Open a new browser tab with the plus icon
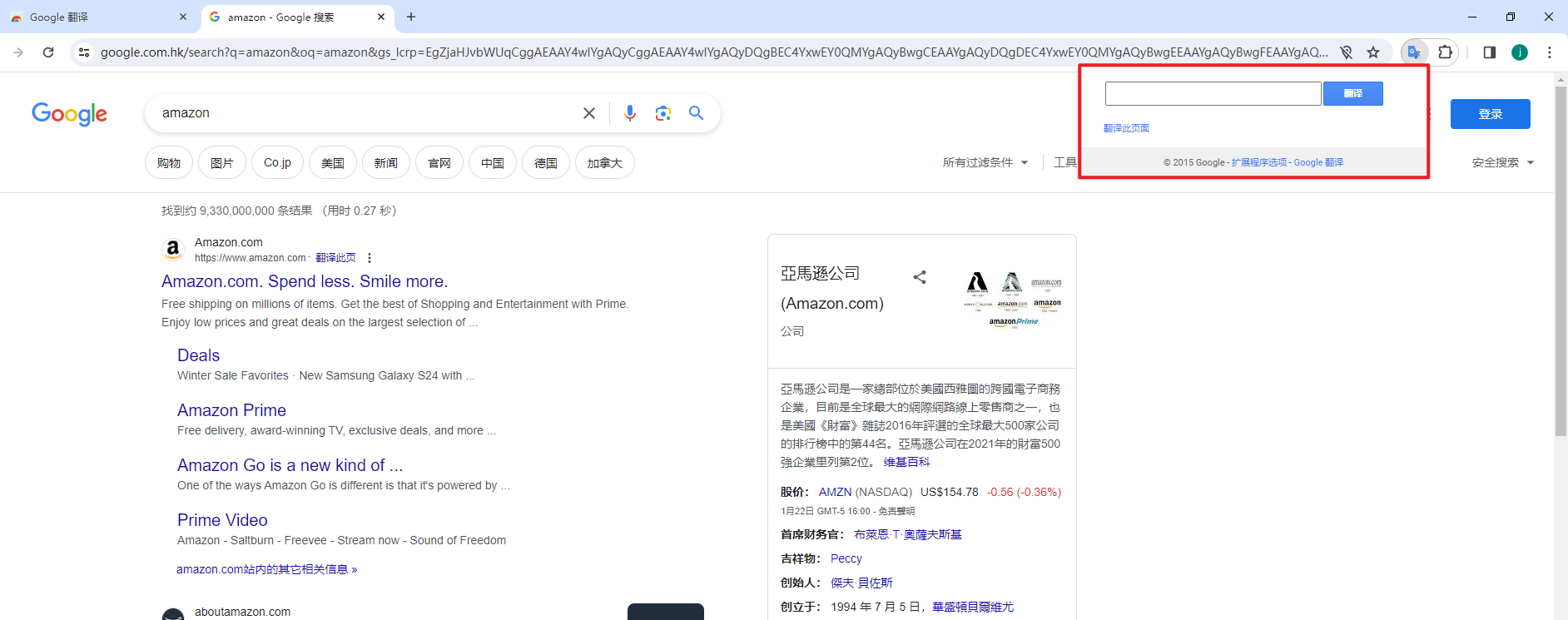1568x620 pixels. point(411,17)
